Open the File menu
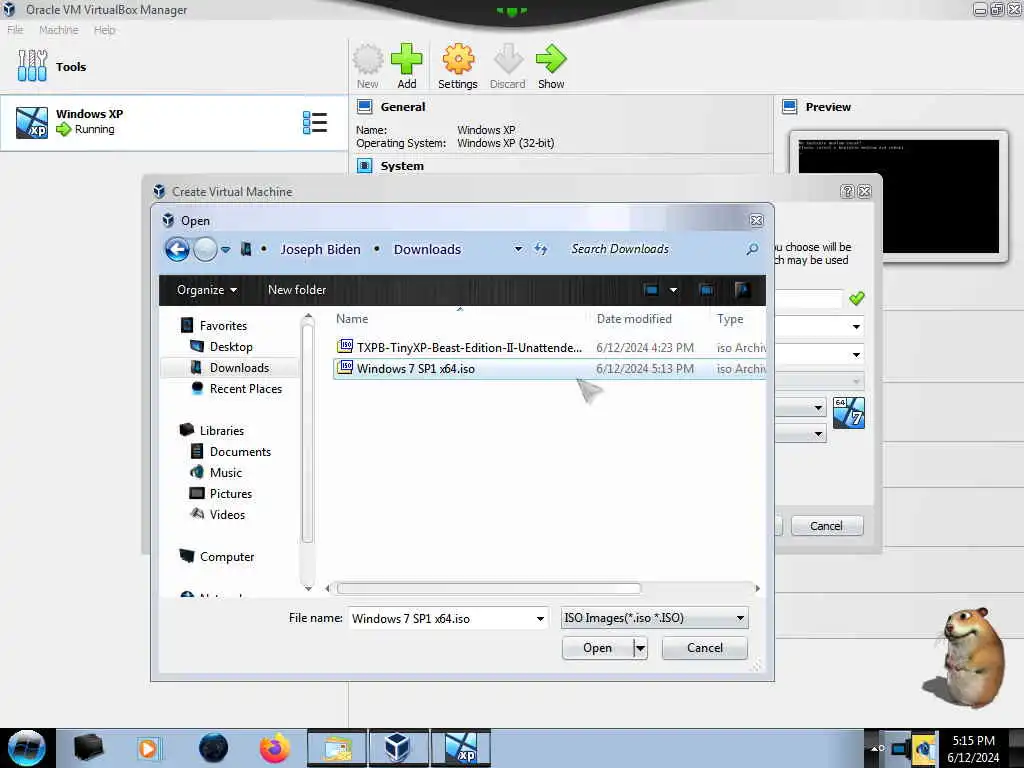Image resolution: width=1024 pixels, height=768 pixels. [15, 30]
